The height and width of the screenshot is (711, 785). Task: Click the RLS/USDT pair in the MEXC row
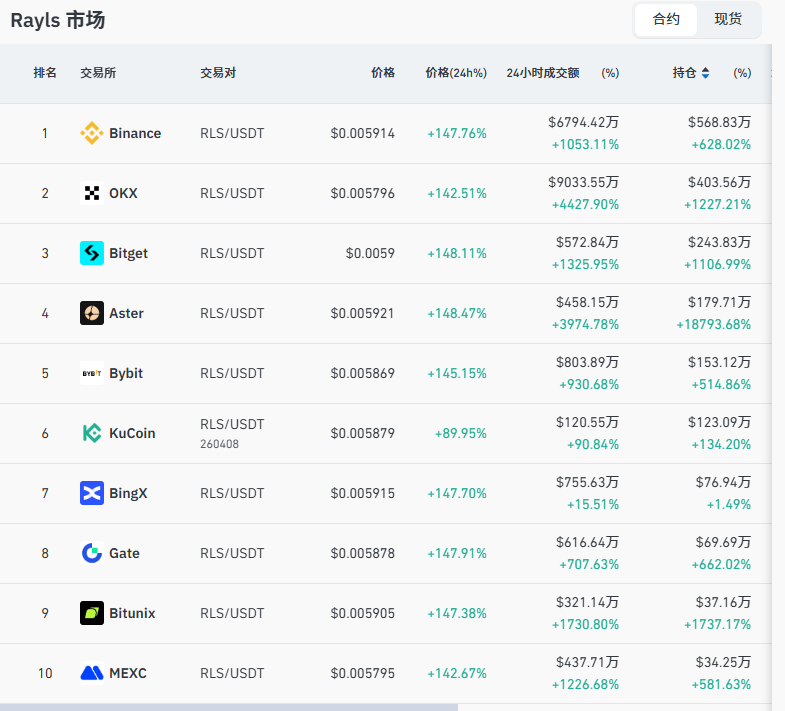click(232, 673)
